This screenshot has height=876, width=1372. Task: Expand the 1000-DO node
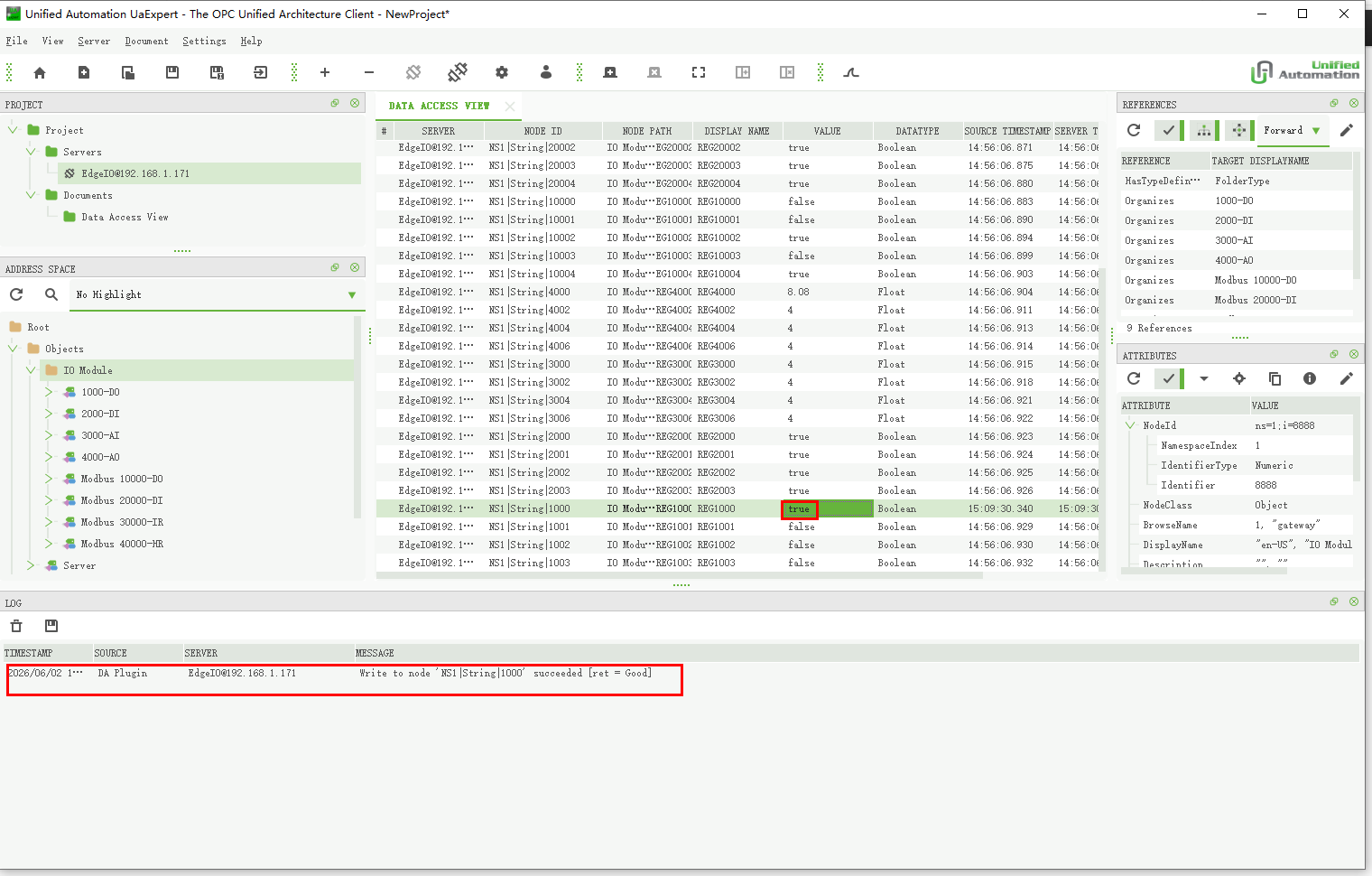(x=49, y=392)
